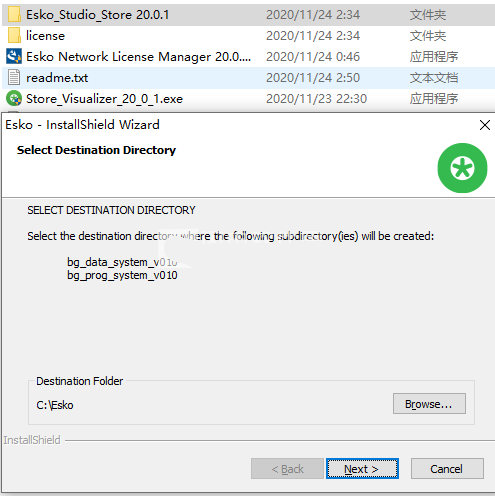495x496 pixels.
Task: Select the Esko_Studio_Store 20.0.1 folder icon
Action: [14, 15]
